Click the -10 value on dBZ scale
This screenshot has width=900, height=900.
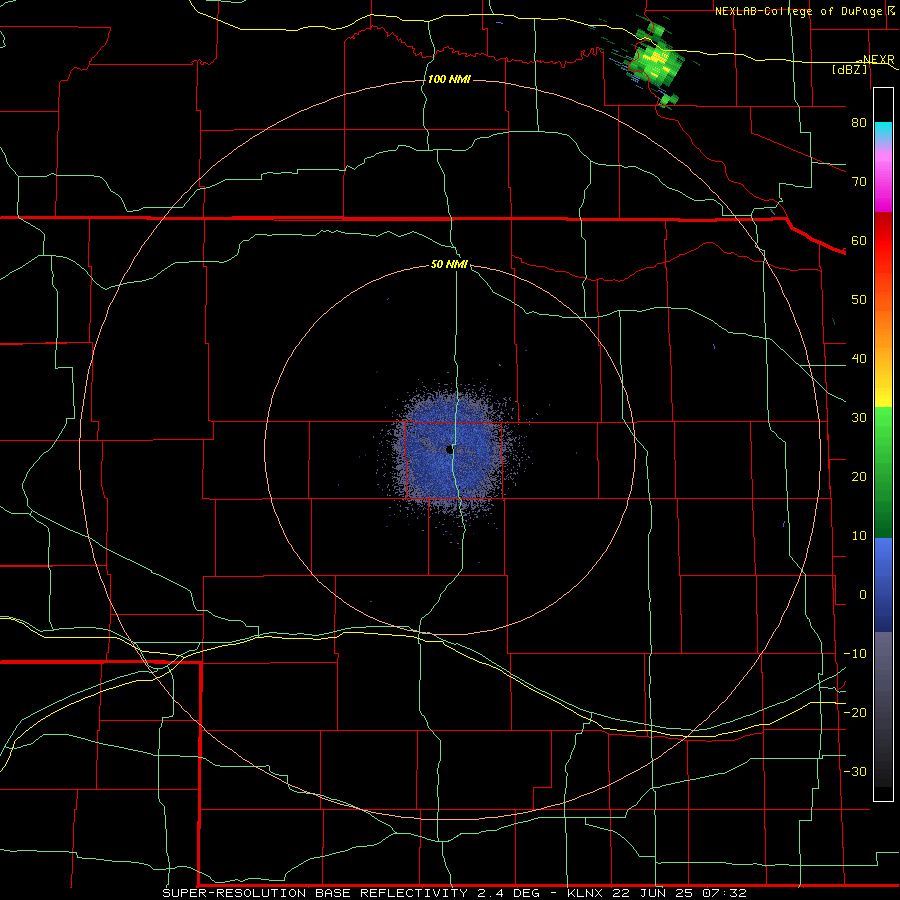855,654
